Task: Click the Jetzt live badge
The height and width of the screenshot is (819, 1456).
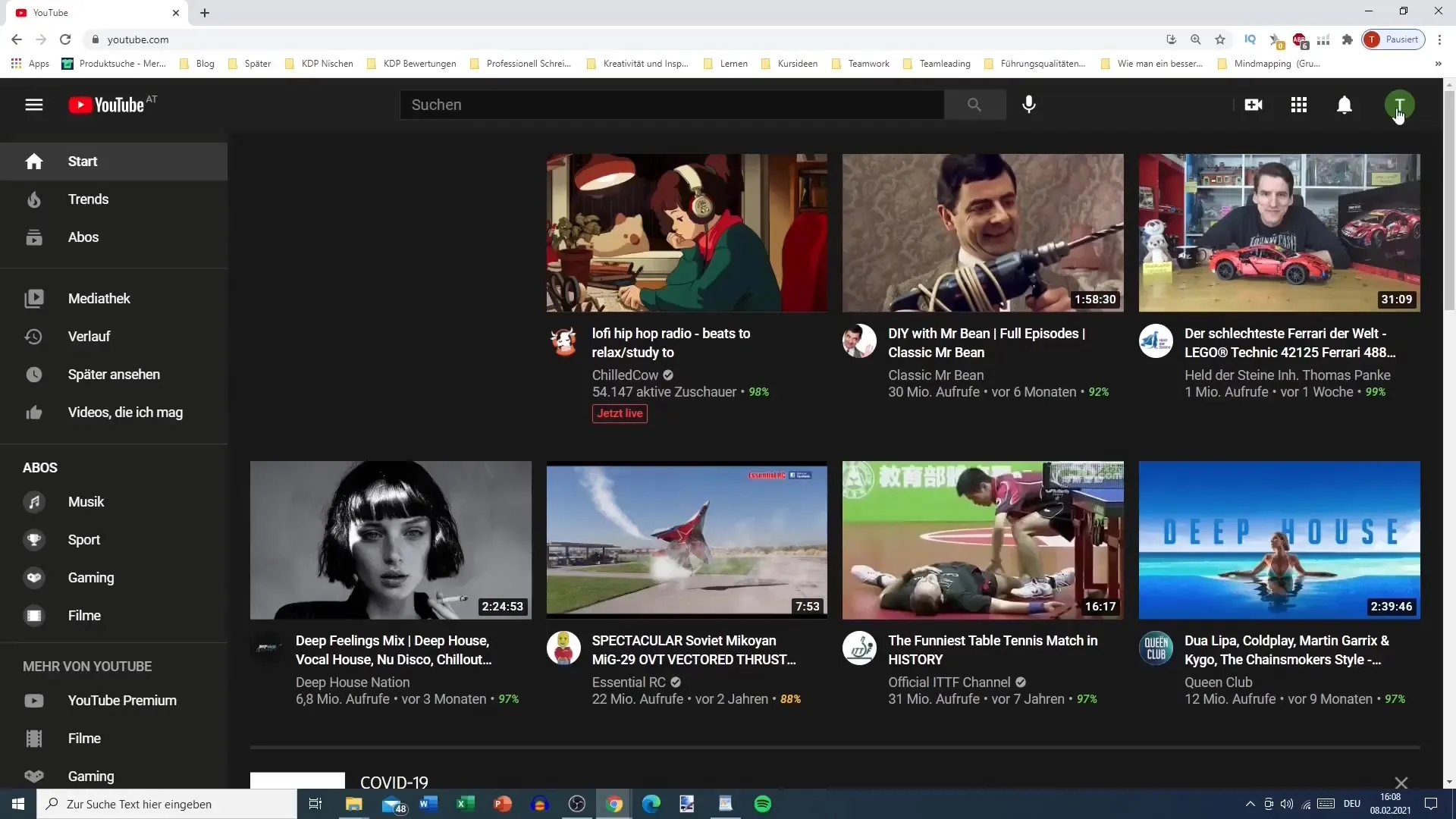Action: pos(620,413)
